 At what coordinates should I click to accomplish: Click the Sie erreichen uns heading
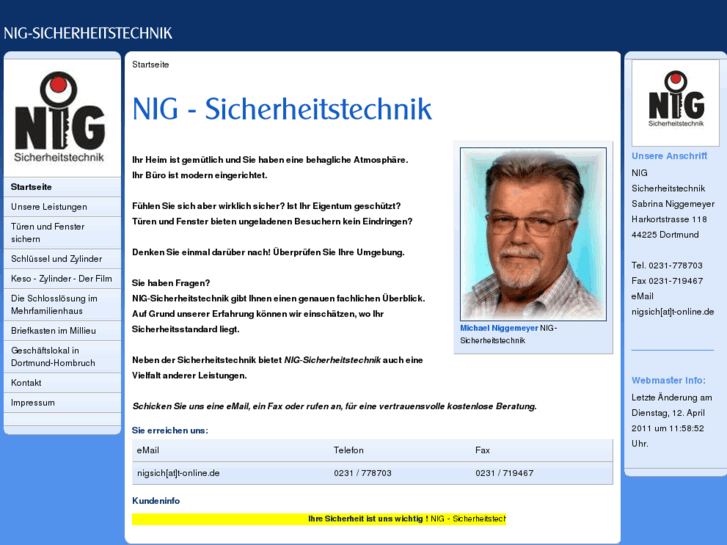click(170, 430)
